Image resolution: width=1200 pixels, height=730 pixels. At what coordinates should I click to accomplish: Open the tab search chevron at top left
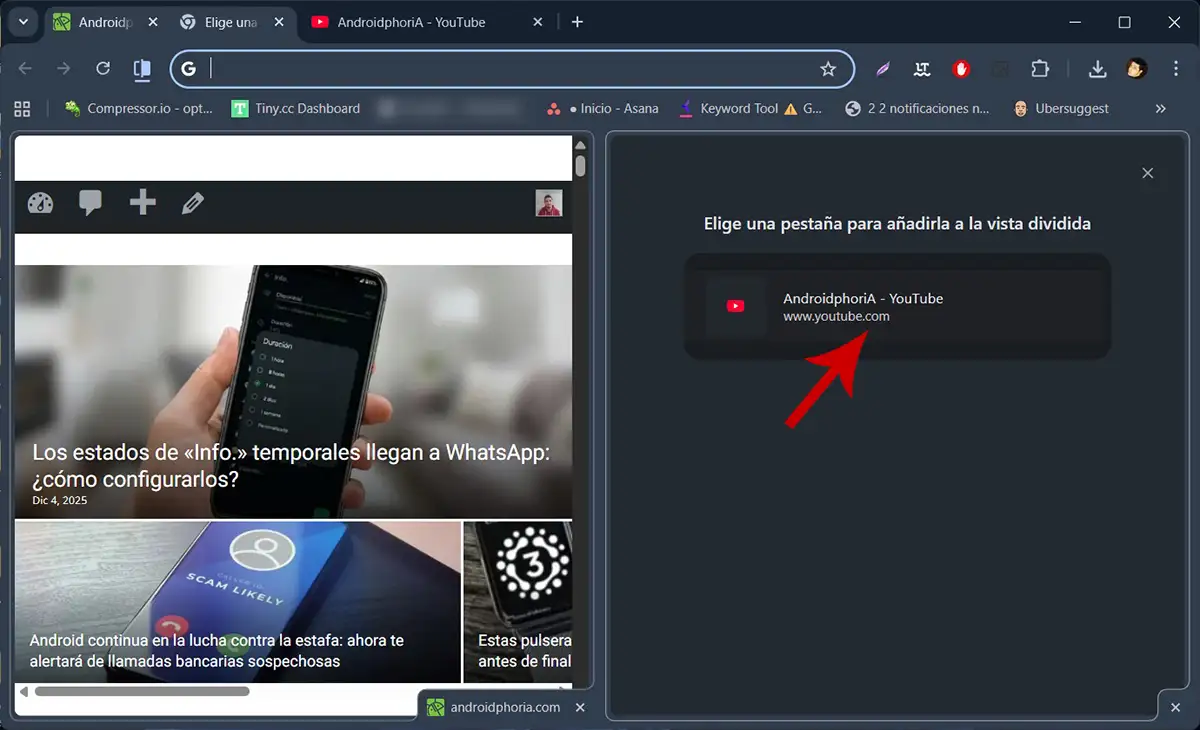[x=22, y=22]
